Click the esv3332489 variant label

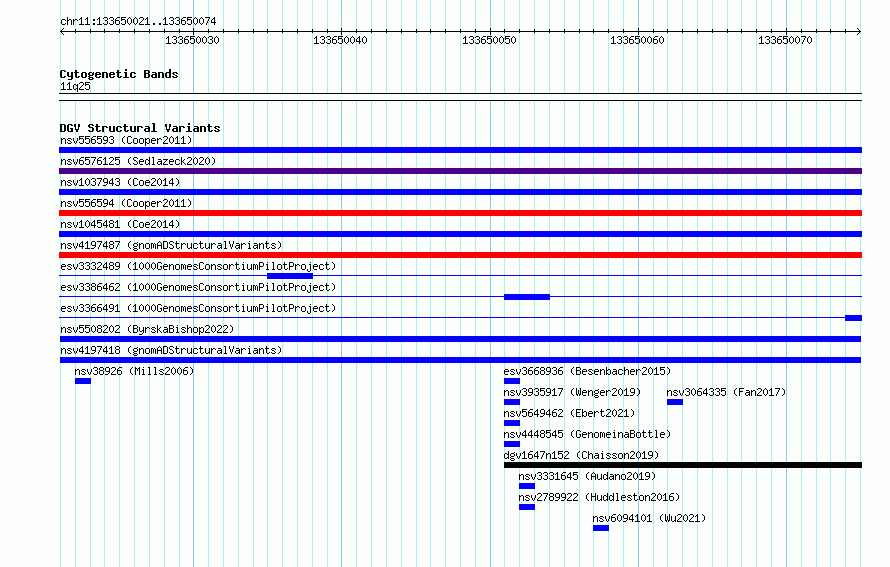198,266
